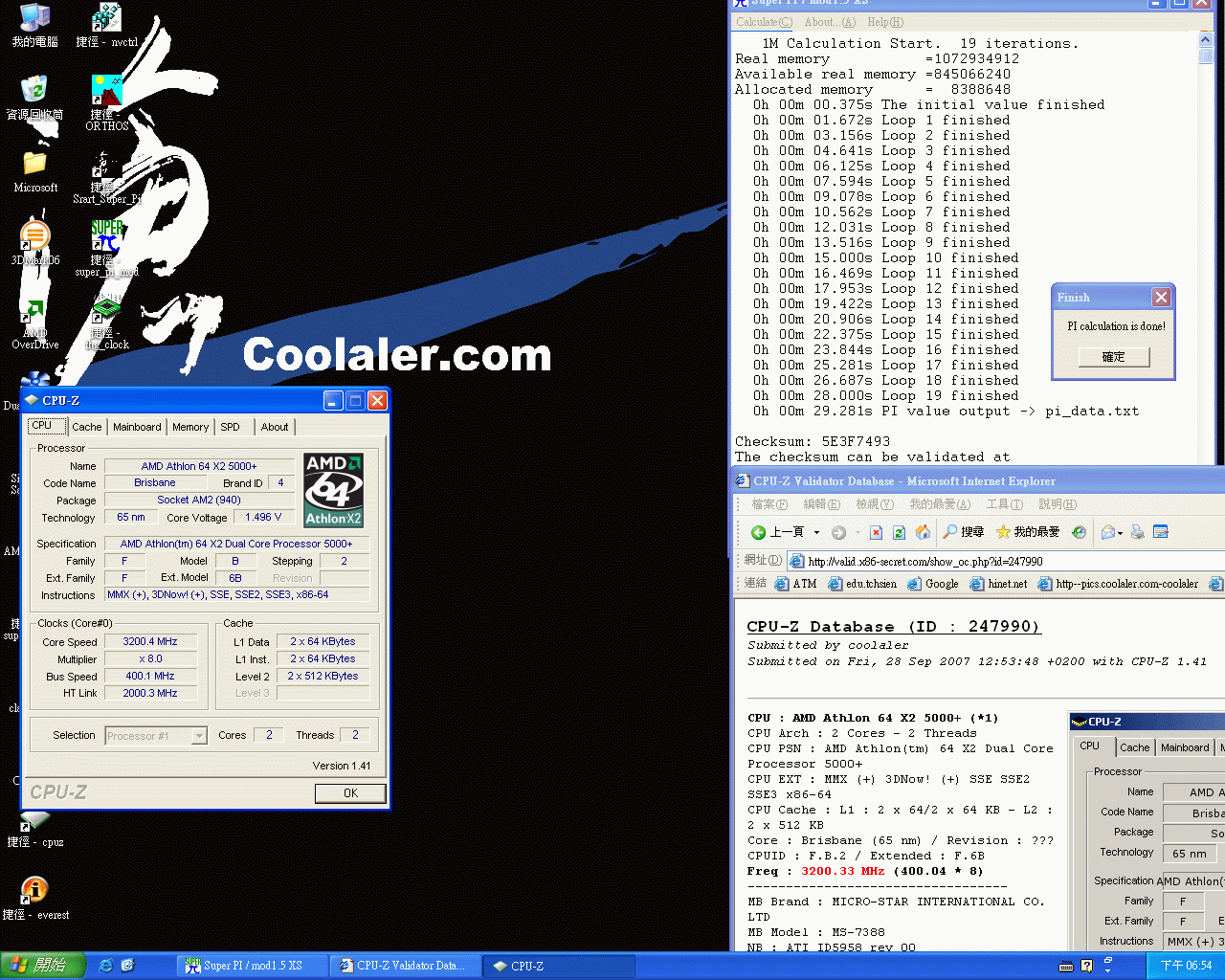
Task: Click the IE Print icon
Action: [1137, 532]
